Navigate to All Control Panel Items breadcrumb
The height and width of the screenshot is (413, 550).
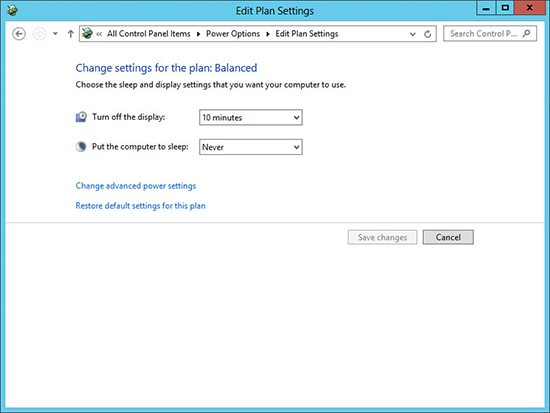tap(149, 34)
